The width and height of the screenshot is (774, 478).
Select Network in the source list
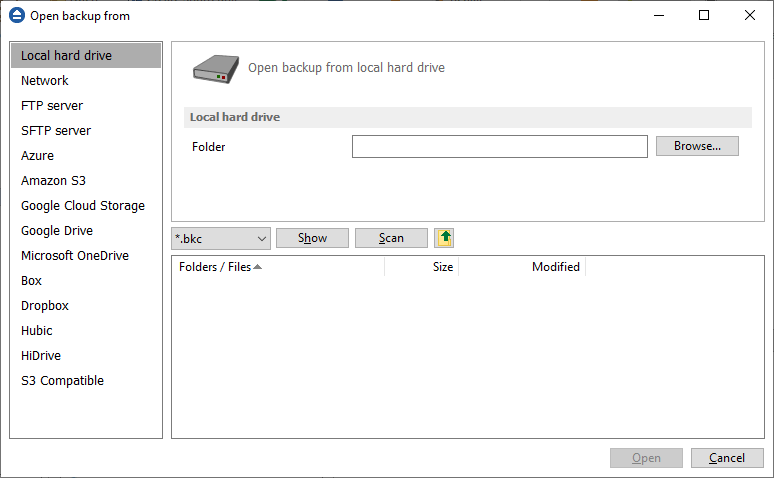(86, 80)
